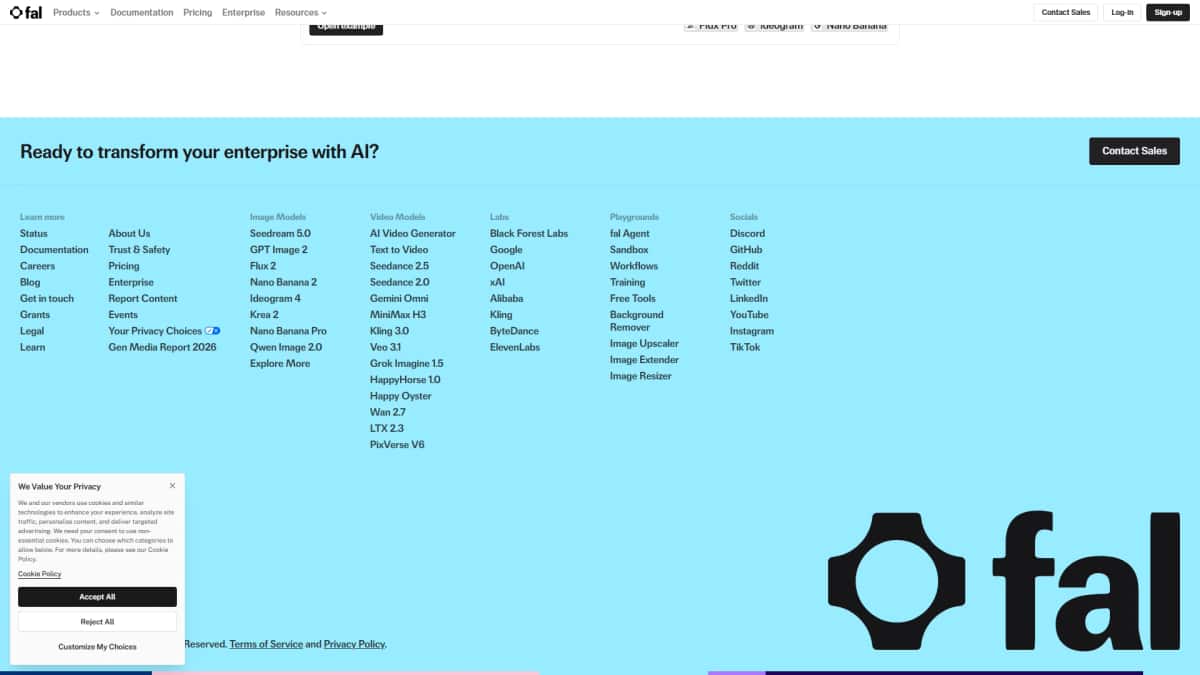Open the ElevenLabs link
This screenshot has width=1200, height=675.
(x=515, y=347)
